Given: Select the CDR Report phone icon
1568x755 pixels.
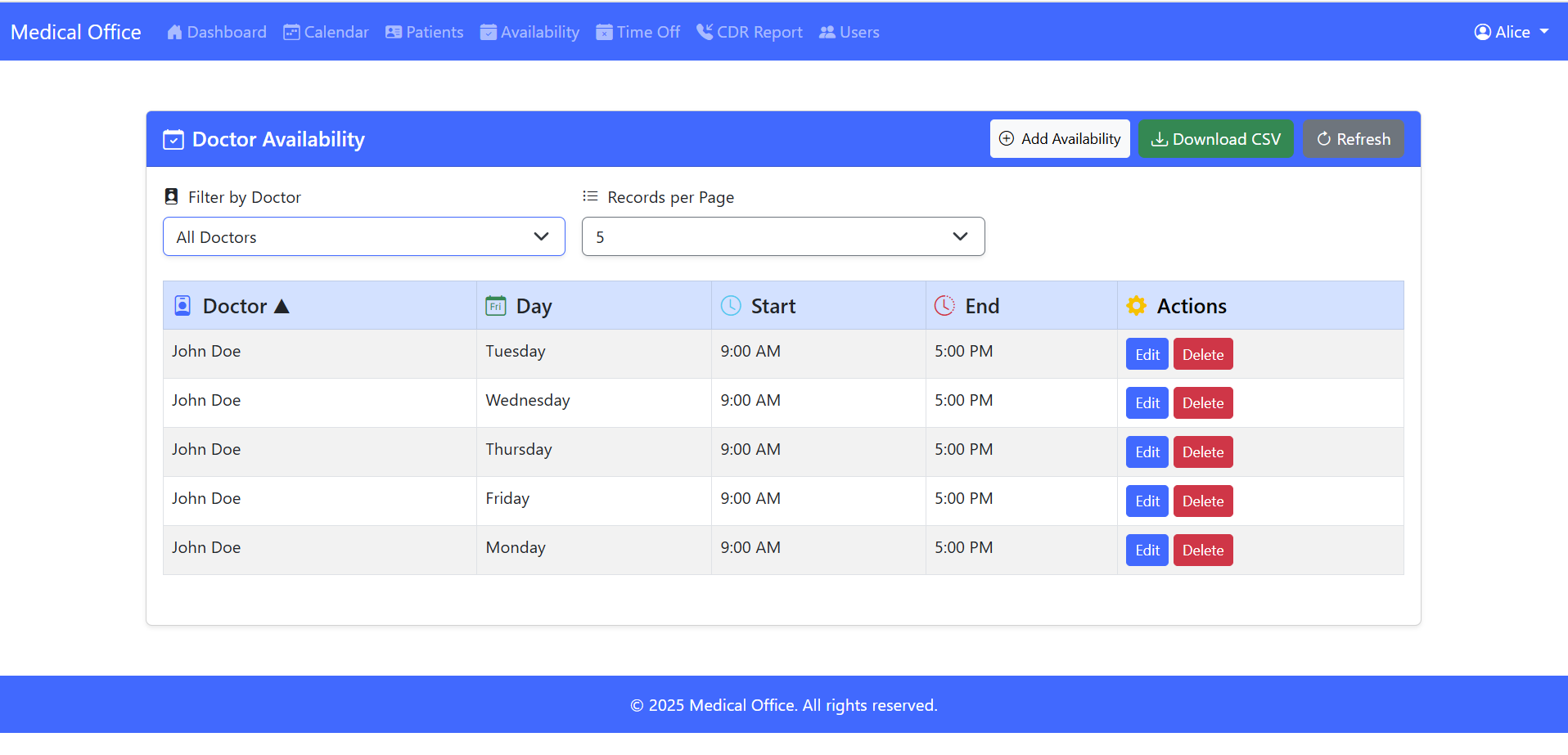Looking at the screenshot, I should click(703, 32).
